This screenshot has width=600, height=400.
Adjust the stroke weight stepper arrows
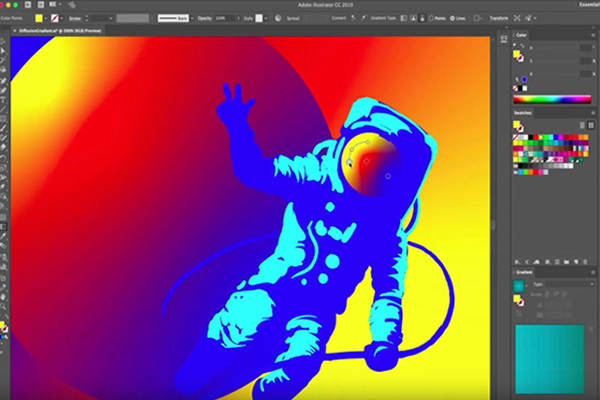tap(86, 18)
